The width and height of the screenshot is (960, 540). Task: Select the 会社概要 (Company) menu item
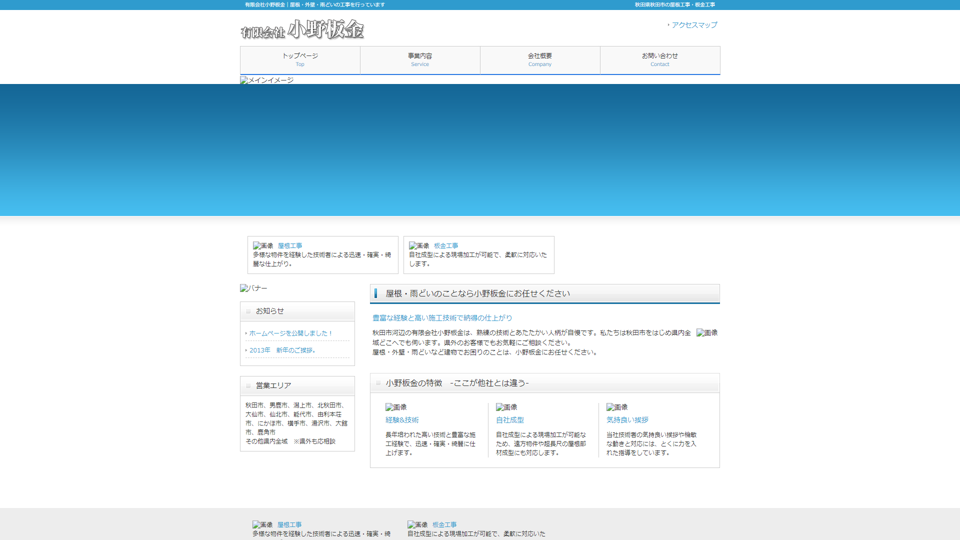coord(540,60)
